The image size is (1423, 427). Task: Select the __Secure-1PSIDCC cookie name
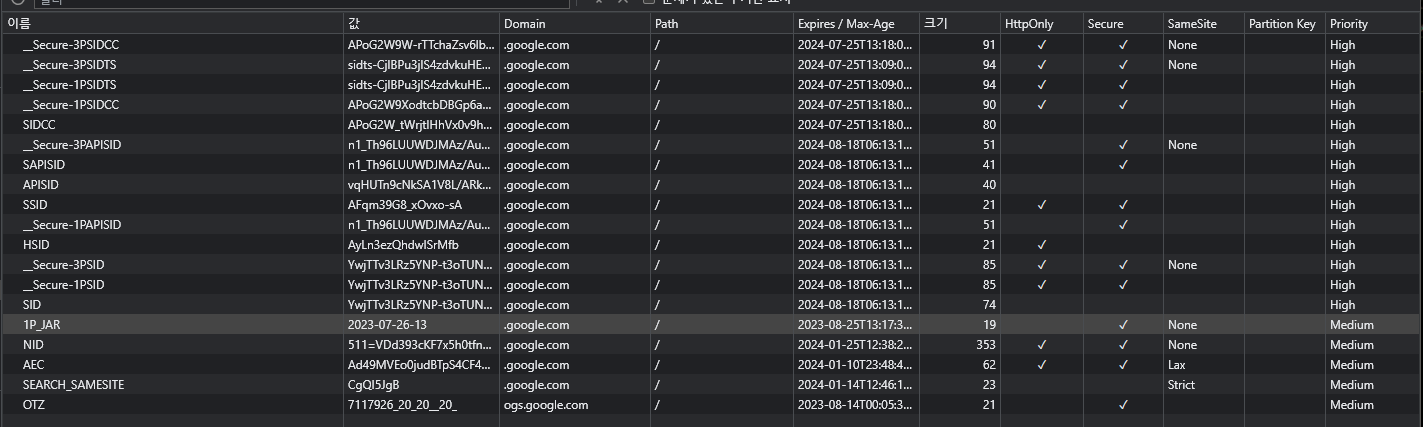[x=71, y=105]
